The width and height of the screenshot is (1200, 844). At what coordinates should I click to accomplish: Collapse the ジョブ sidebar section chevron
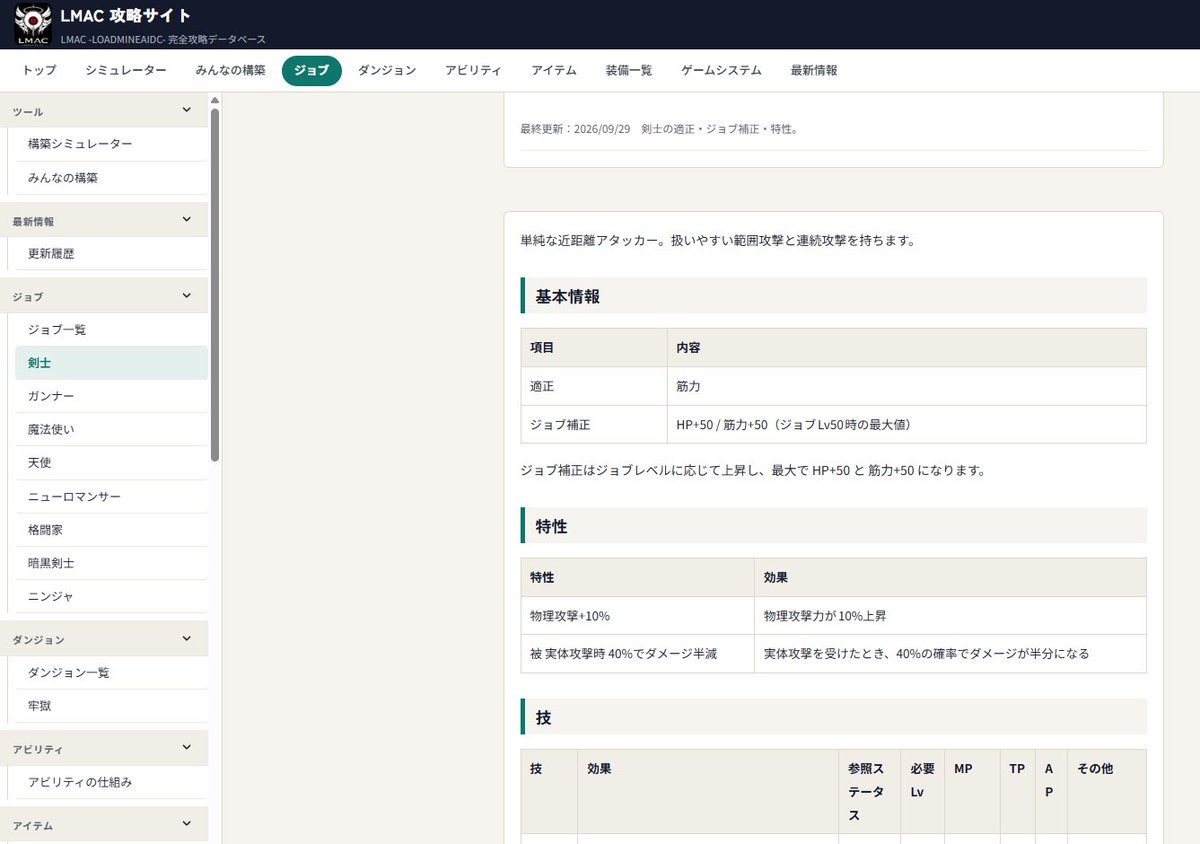186,296
